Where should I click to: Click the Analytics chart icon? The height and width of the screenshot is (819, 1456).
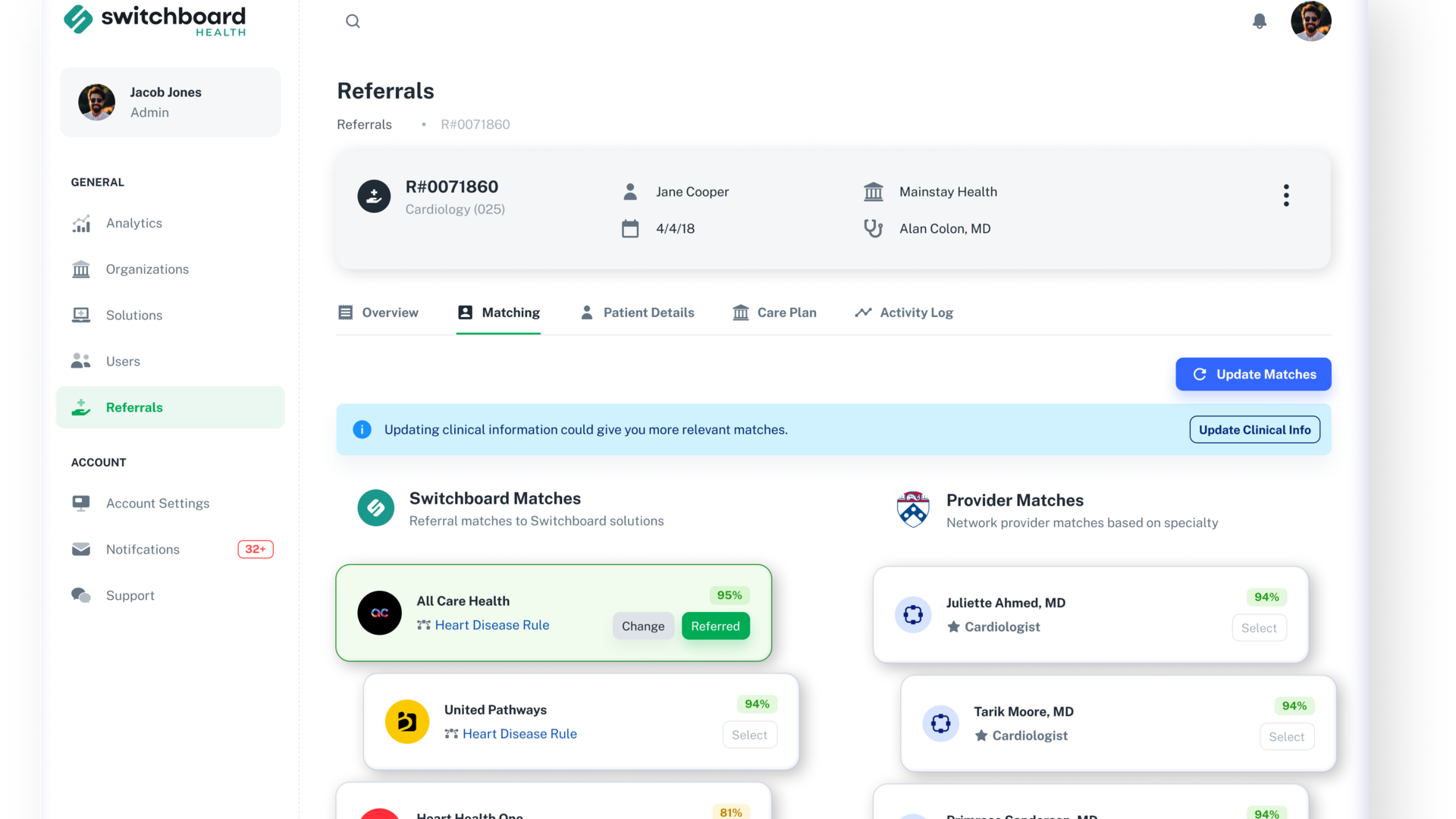click(x=81, y=224)
